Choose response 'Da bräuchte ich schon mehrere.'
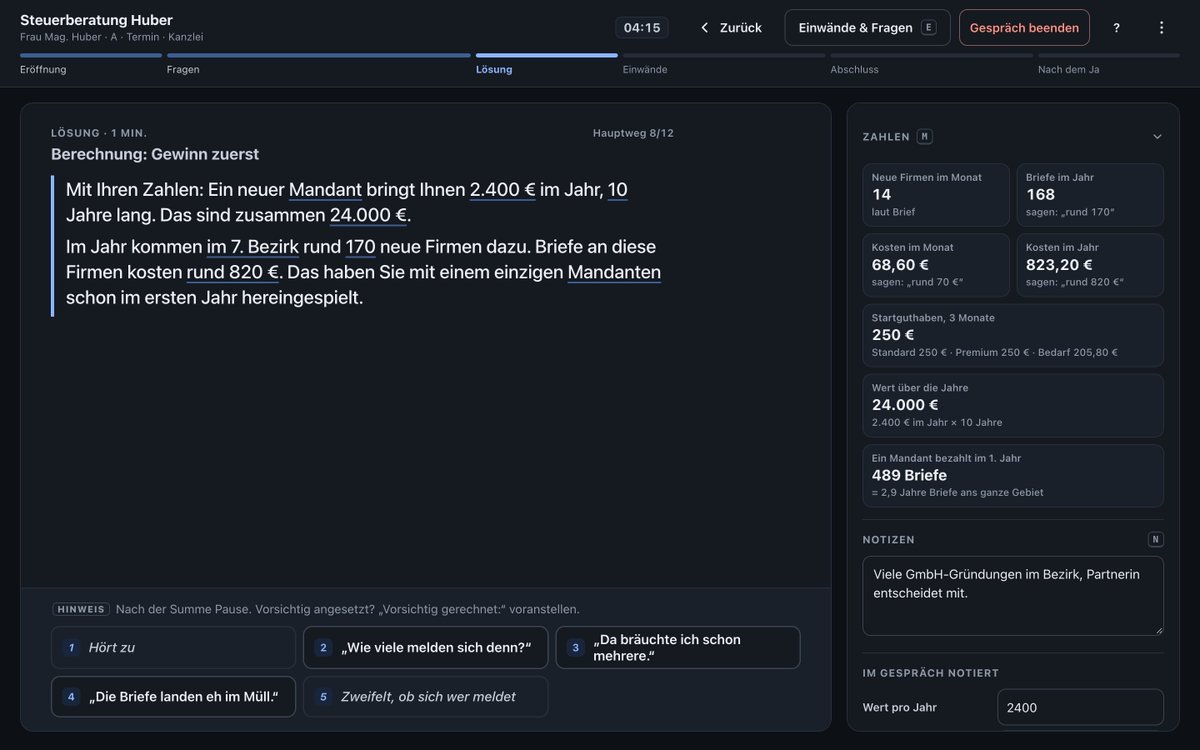Screen dimensions: 1200x750 coord(678,647)
